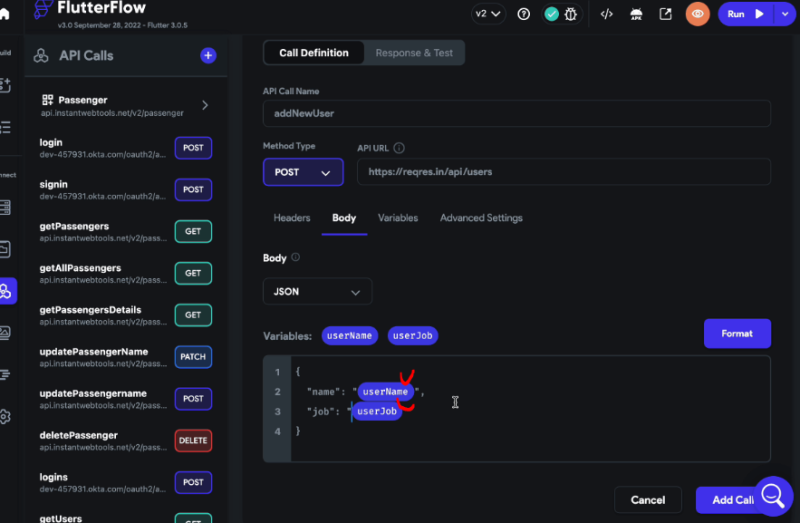Click the userName variable chip beside Variables
Screen dimensions: 800x523
[349, 336]
